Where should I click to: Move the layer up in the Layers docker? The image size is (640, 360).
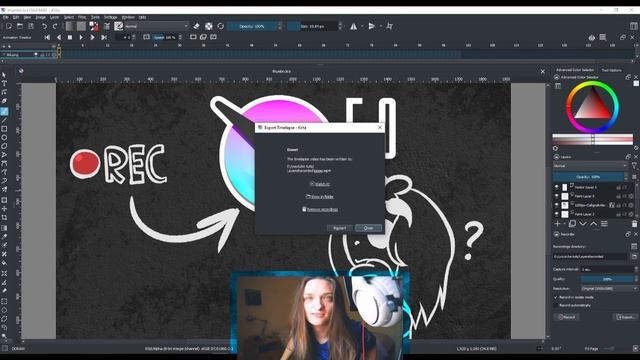point(593,224)
